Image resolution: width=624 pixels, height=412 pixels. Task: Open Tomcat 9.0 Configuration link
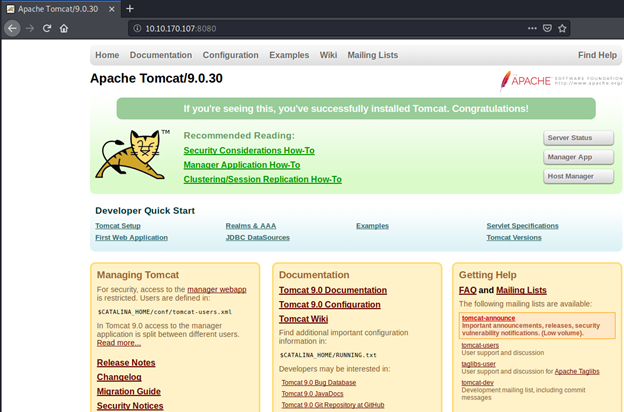330,305
